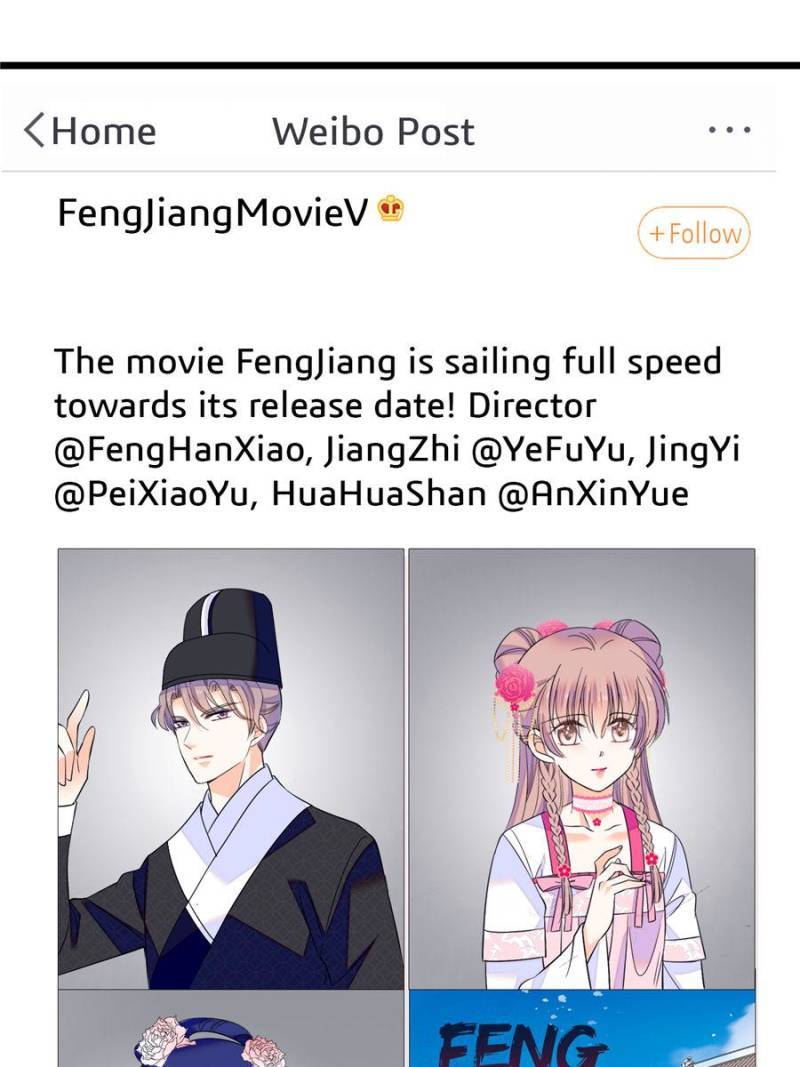This screenshot has width=800, height=1067.
Task: Open the @PeiXiaoYu mention
Action: [156, 495]
